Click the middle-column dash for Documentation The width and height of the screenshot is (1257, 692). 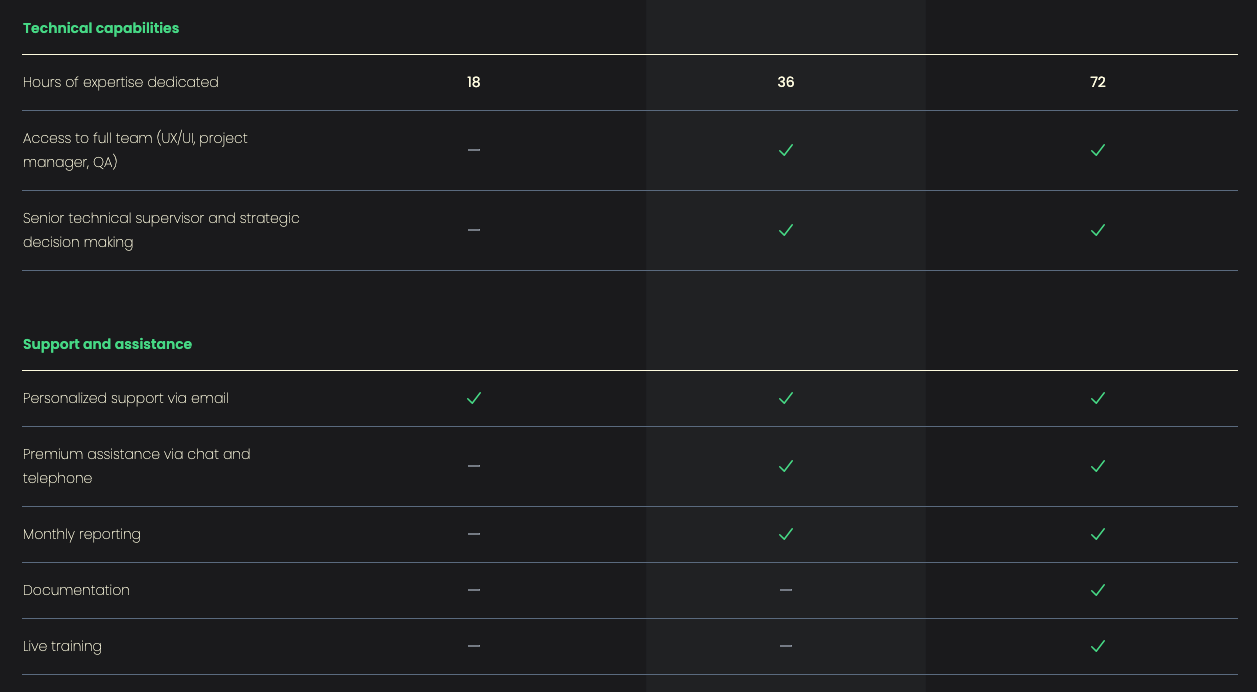coord(786,590)
